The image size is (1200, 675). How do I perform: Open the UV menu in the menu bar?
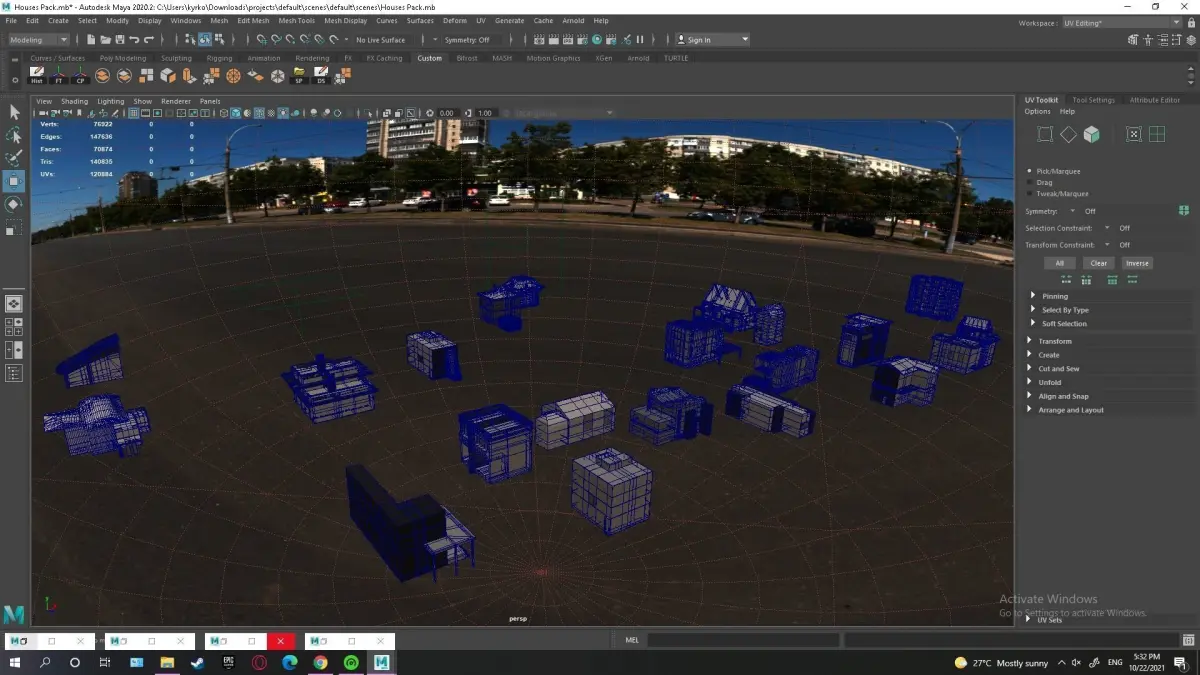tap(480, 20)
